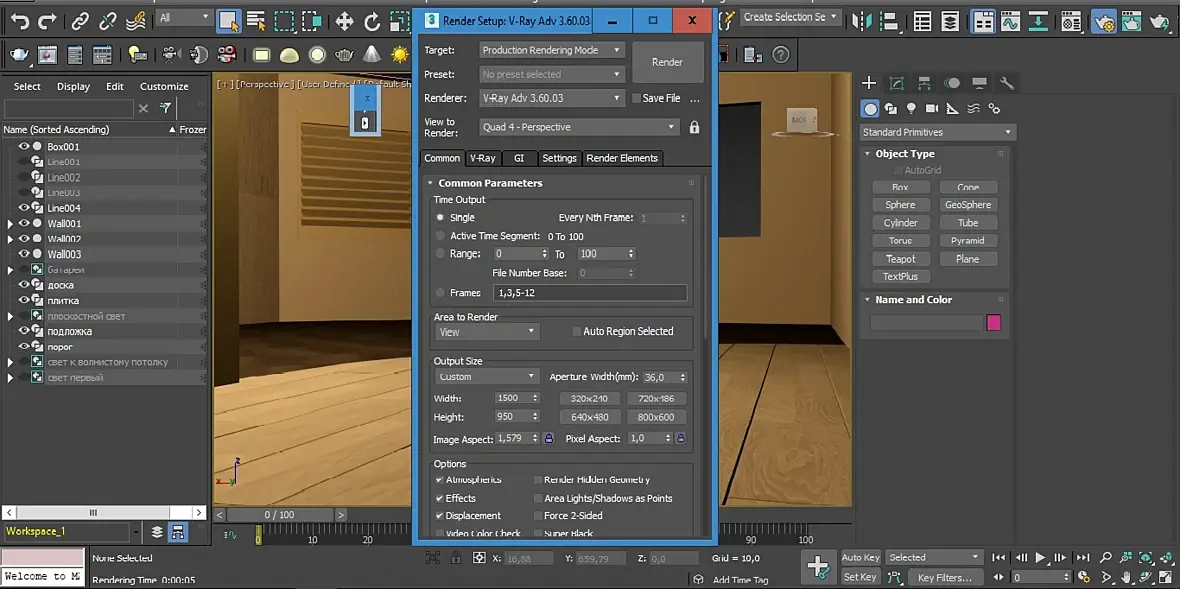Select the Rotate transform tool
The image size is (1180, 589).
pos(372,21)
